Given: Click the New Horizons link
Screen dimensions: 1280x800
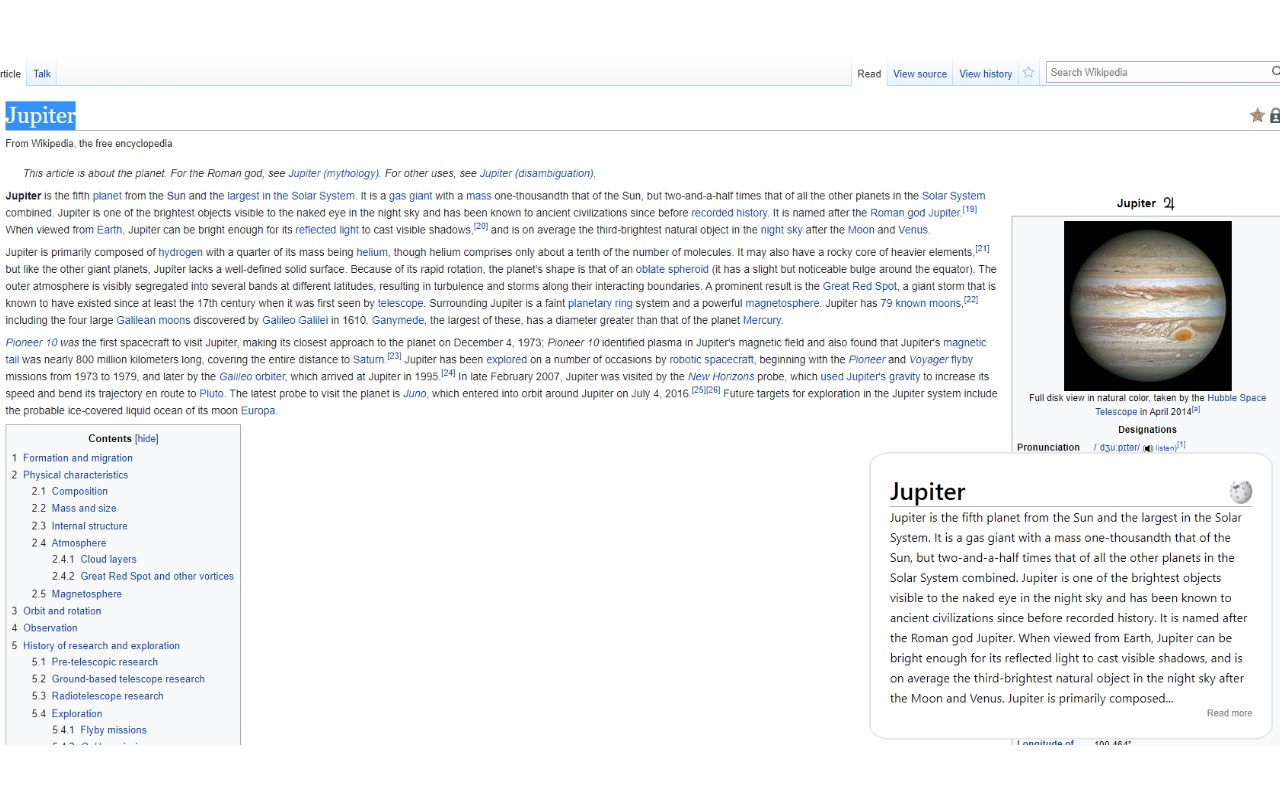Looking at the screenshot, I should pos(721,377).
